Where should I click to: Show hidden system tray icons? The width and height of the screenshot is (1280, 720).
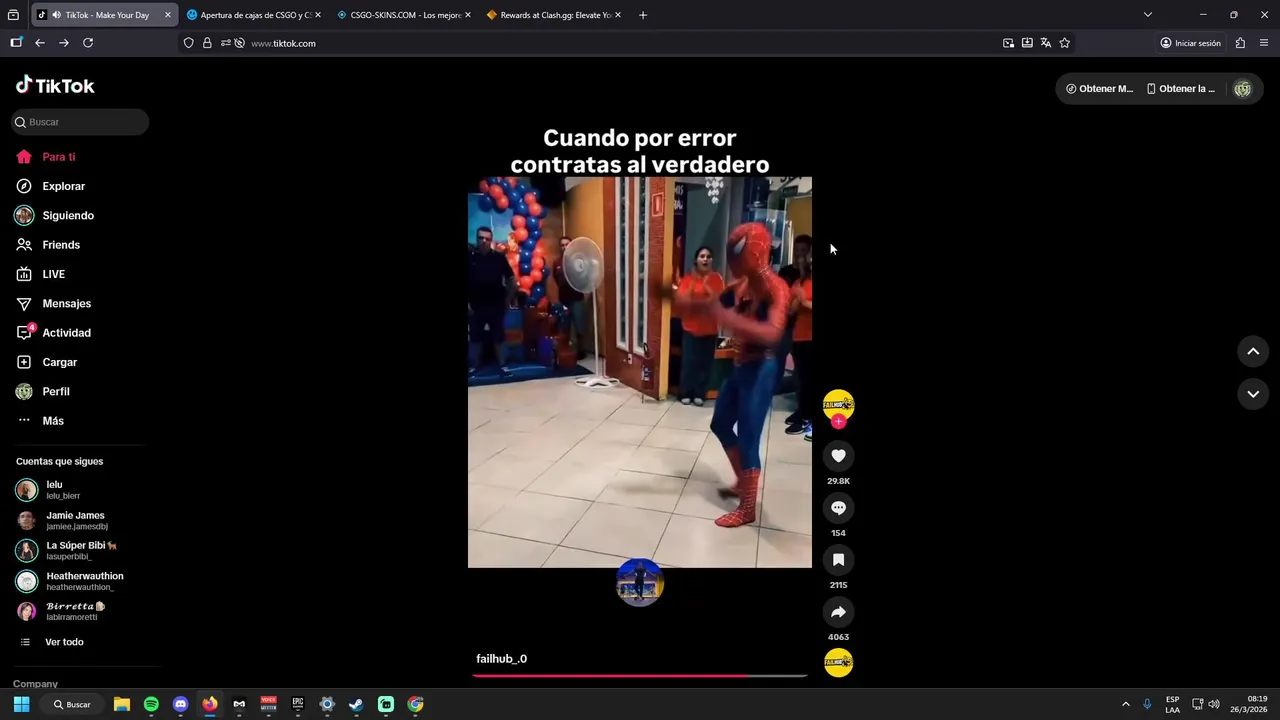[1126, 704]
